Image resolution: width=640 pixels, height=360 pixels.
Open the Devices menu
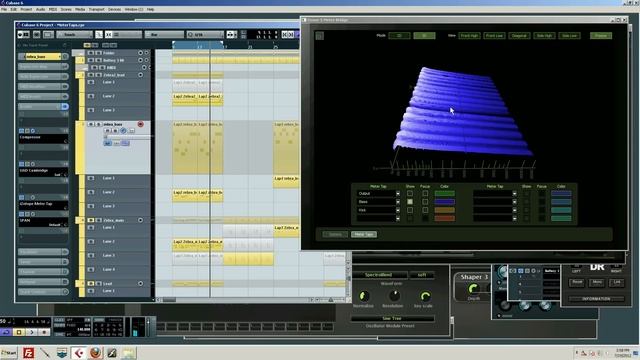(114, 9)
